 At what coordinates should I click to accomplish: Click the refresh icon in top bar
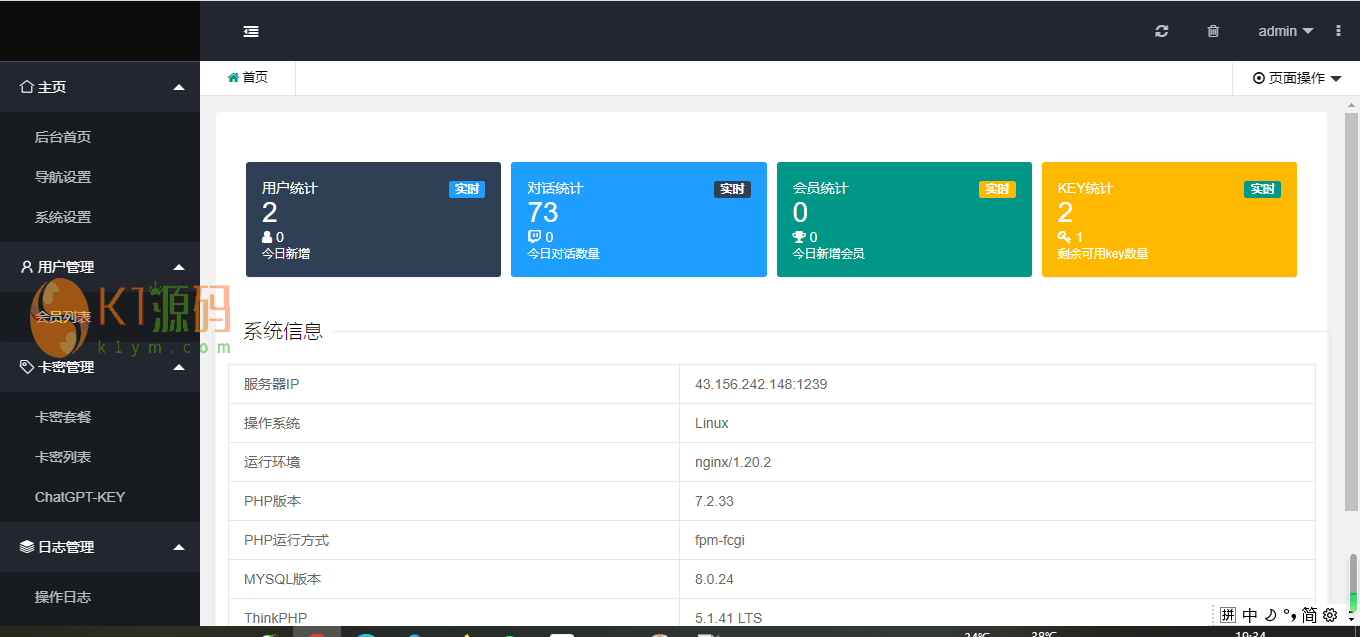(1161, 31)
